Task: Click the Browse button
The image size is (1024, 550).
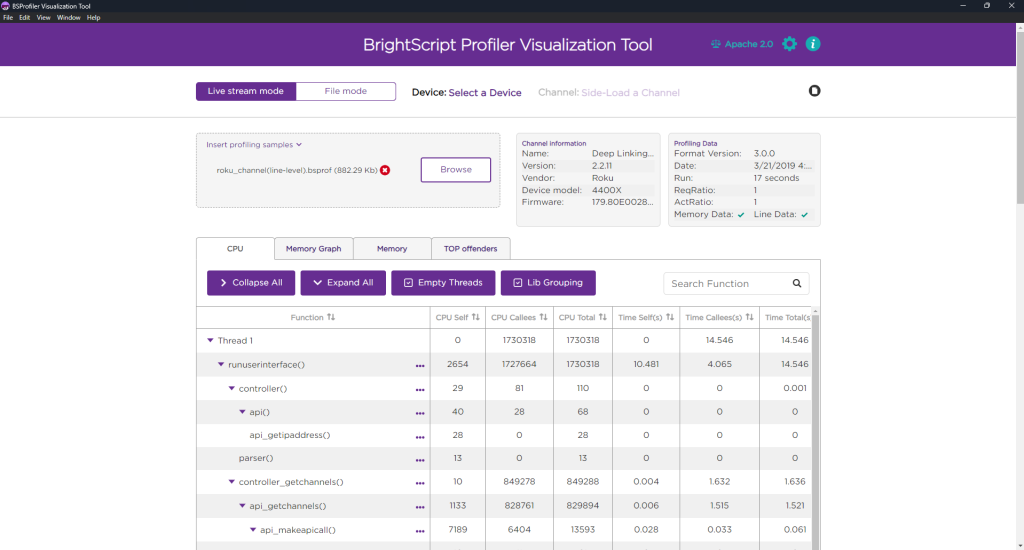Action: click(x=456, y=170)
